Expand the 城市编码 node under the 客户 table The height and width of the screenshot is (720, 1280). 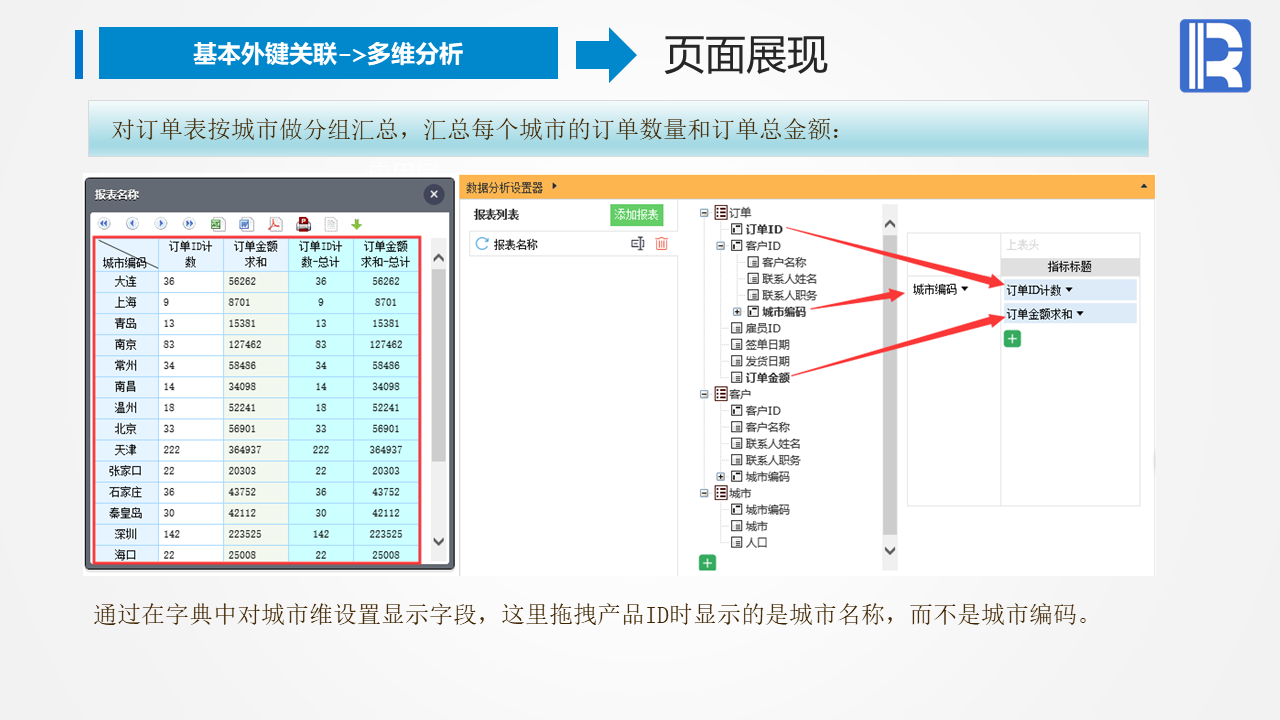click(x=720, y=477)
